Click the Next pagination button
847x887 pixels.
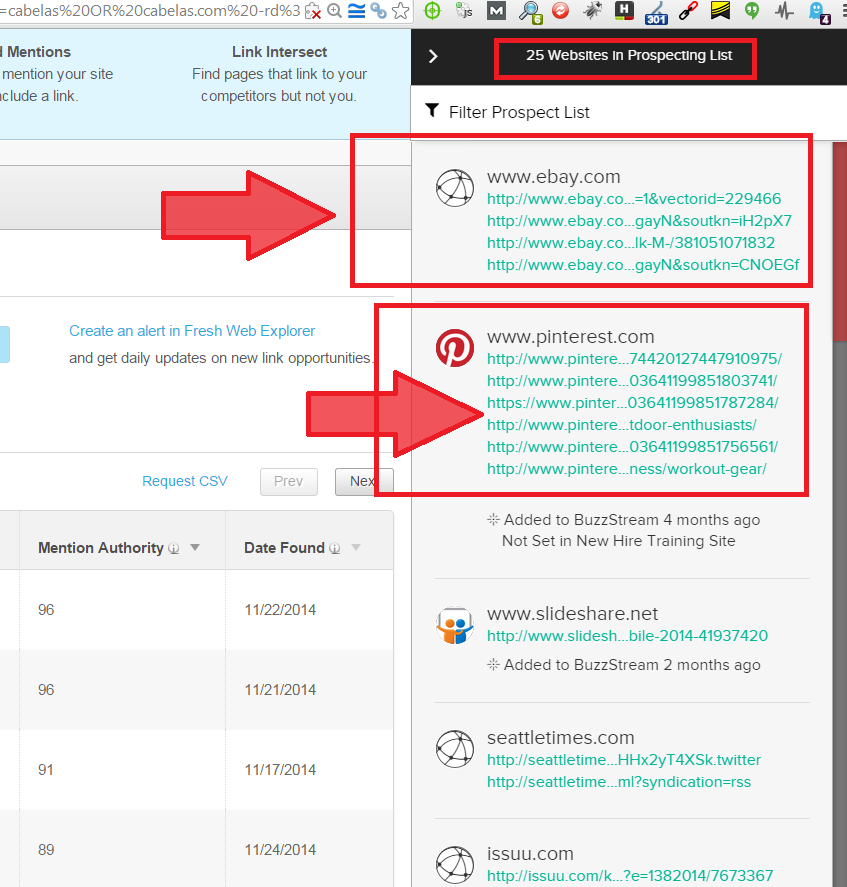pyautogui.click(x=364, y=481)
